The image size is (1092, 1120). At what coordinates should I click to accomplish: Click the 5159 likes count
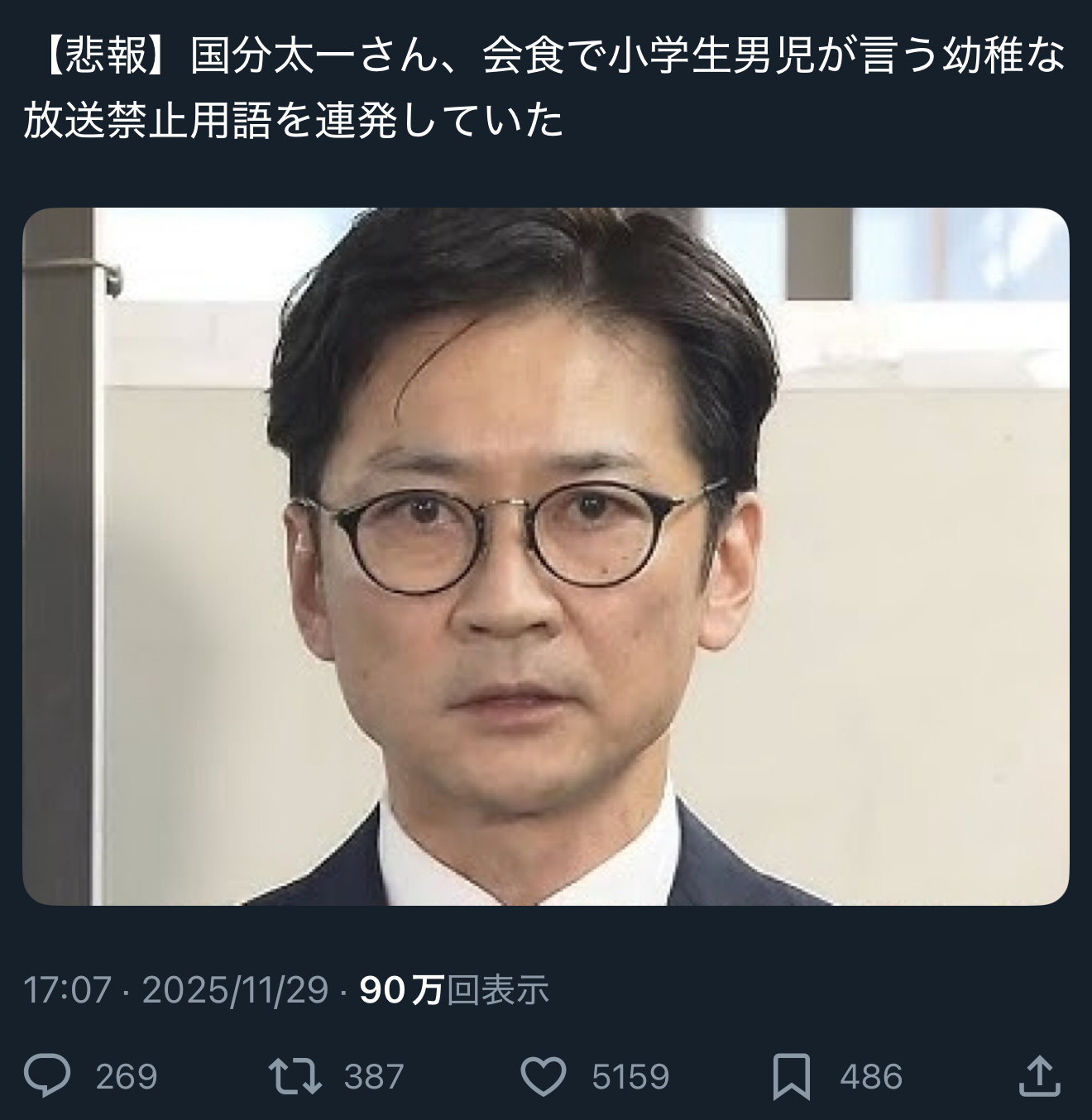tap(630, 1077)
